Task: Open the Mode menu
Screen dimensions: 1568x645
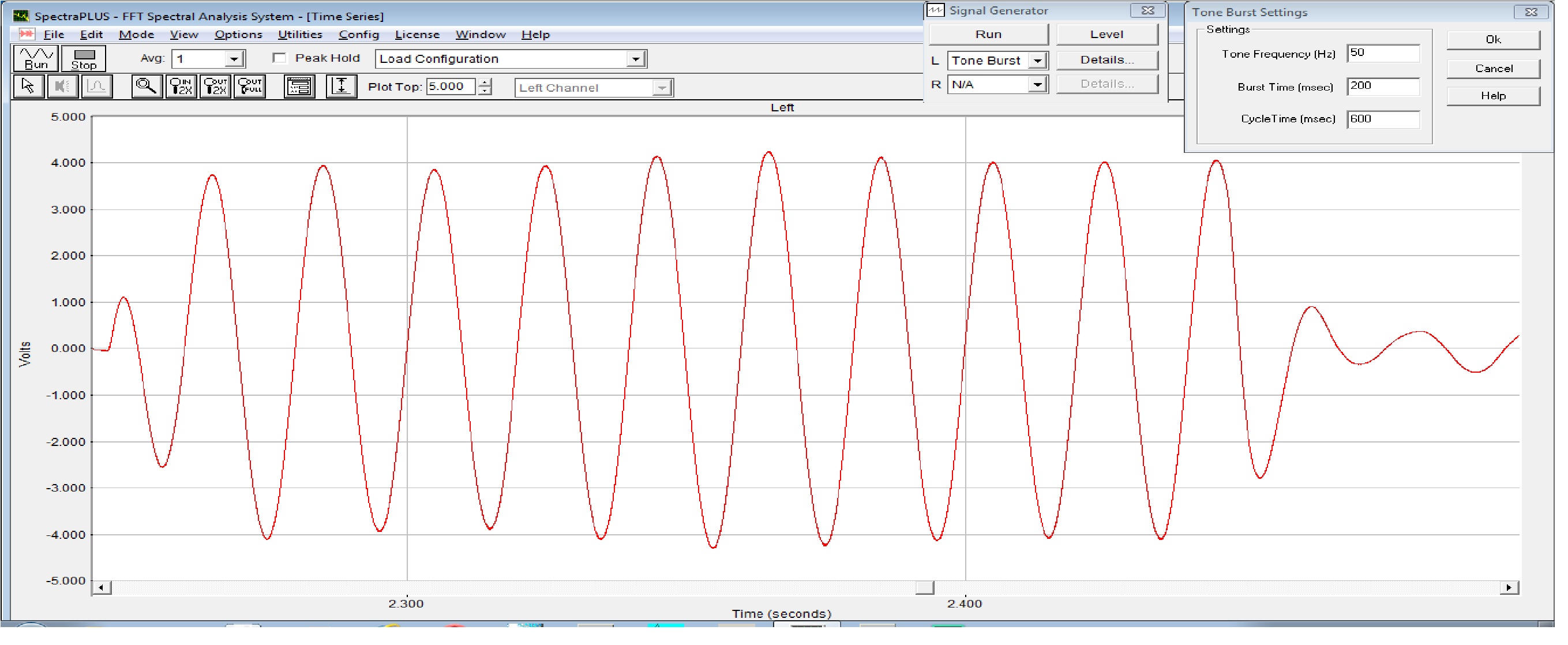Action: pyautogui.click(x=136, y=35)
